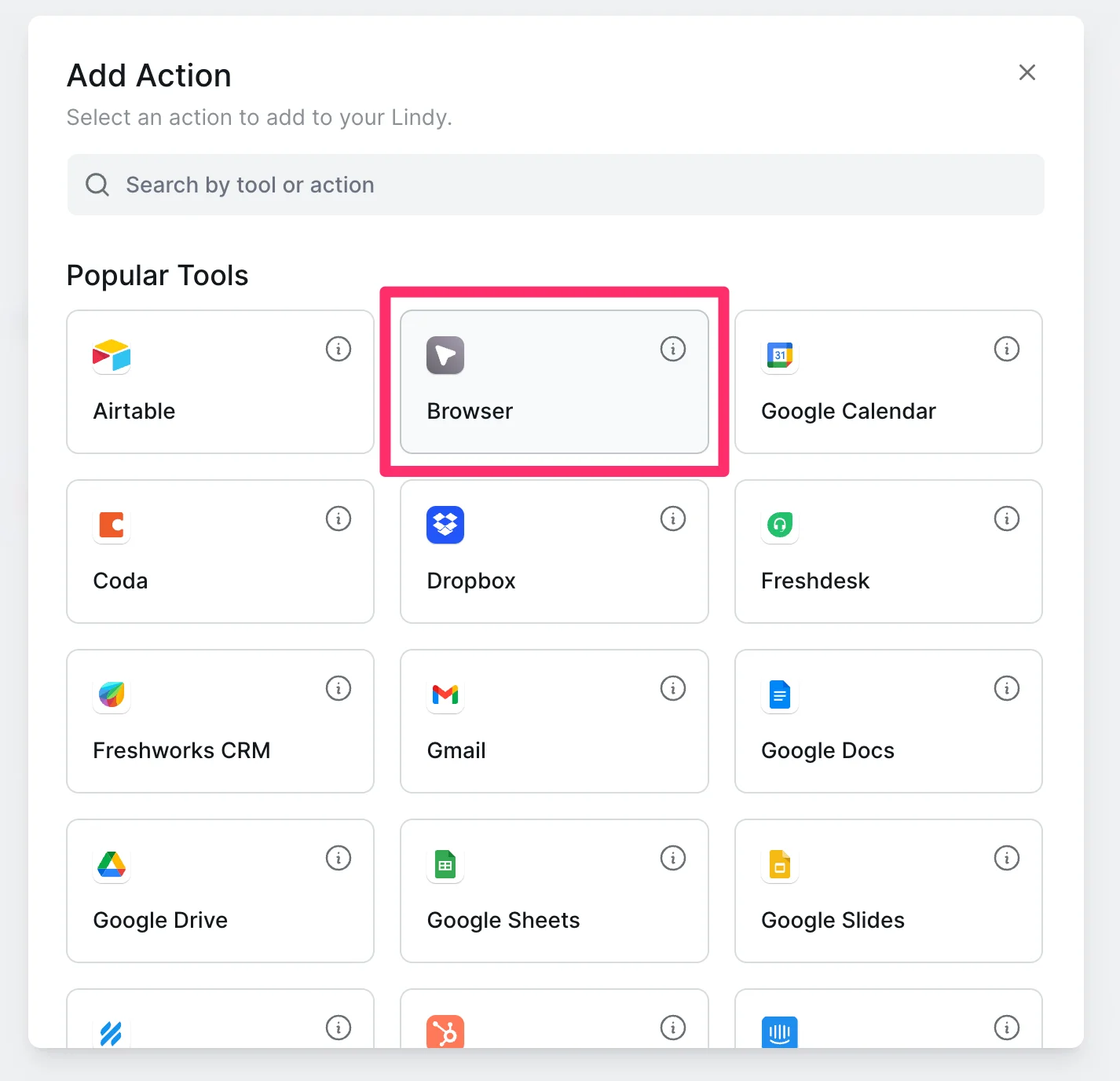
Task: Click the Google Docs icon
Action: click(780, 694)
